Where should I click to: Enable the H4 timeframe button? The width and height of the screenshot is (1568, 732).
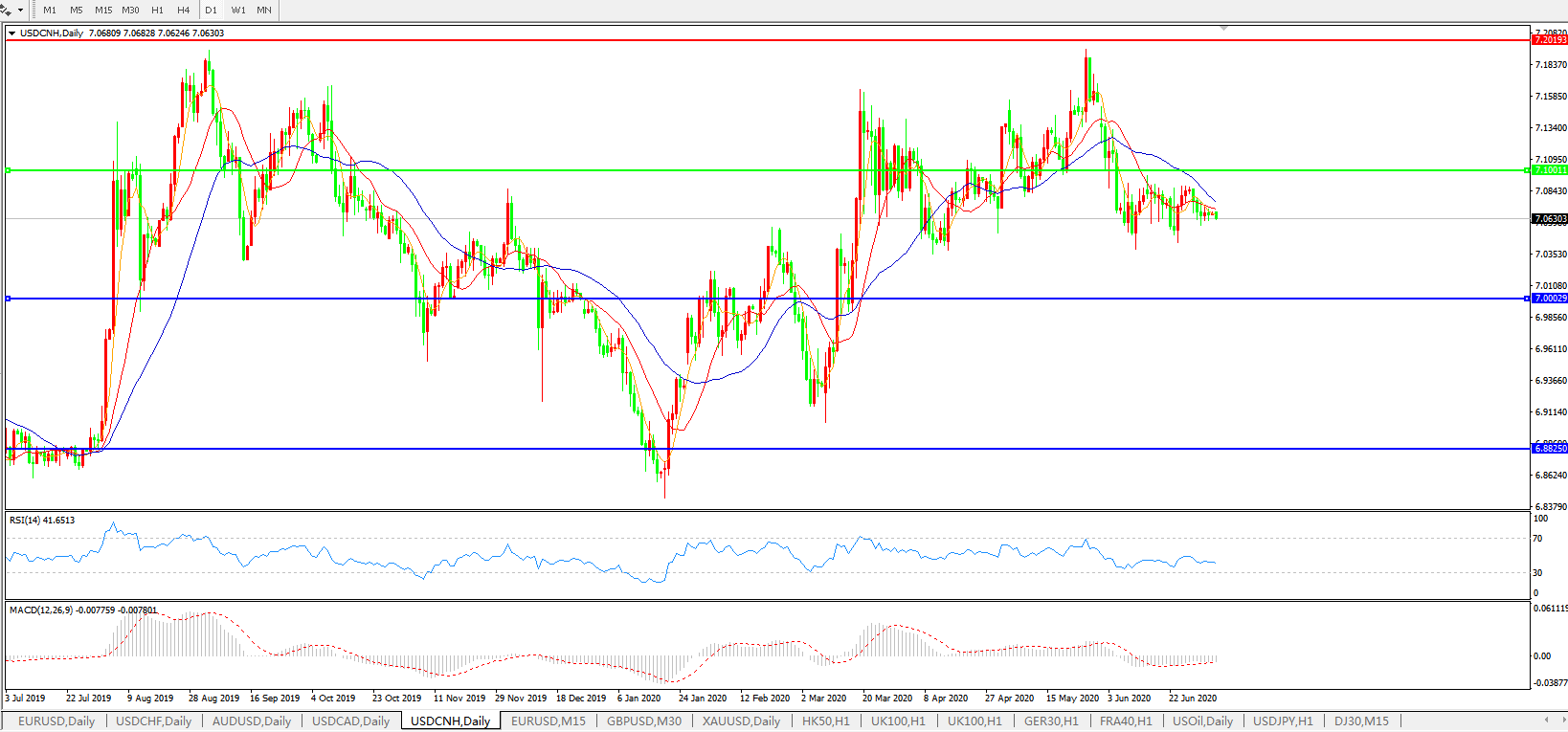click(x=184, y=11)
